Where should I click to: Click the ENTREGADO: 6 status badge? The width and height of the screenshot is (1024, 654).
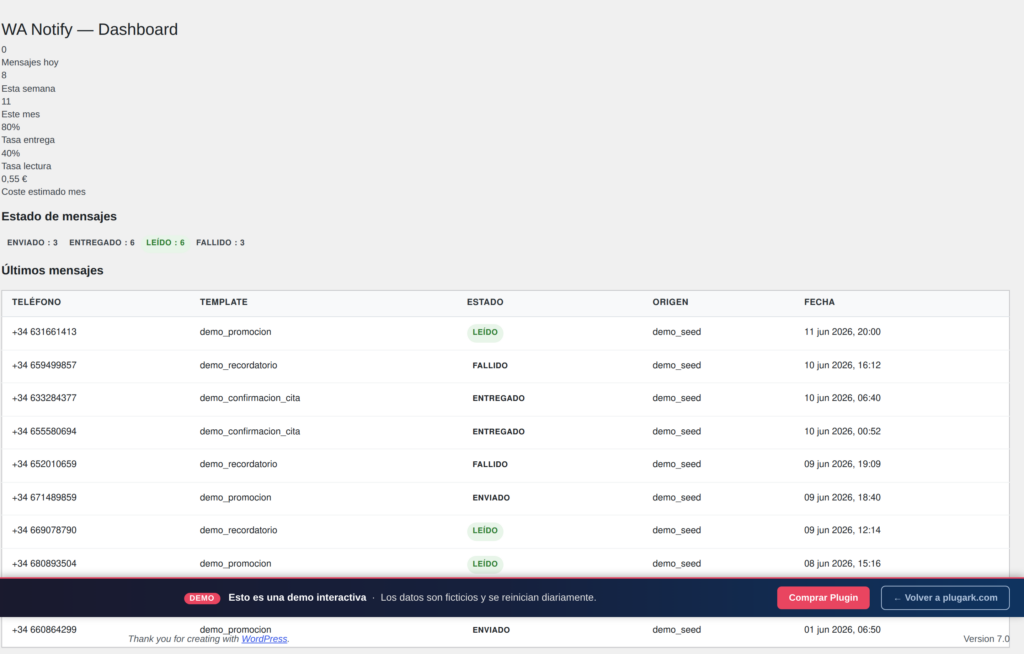coord(102,242)
